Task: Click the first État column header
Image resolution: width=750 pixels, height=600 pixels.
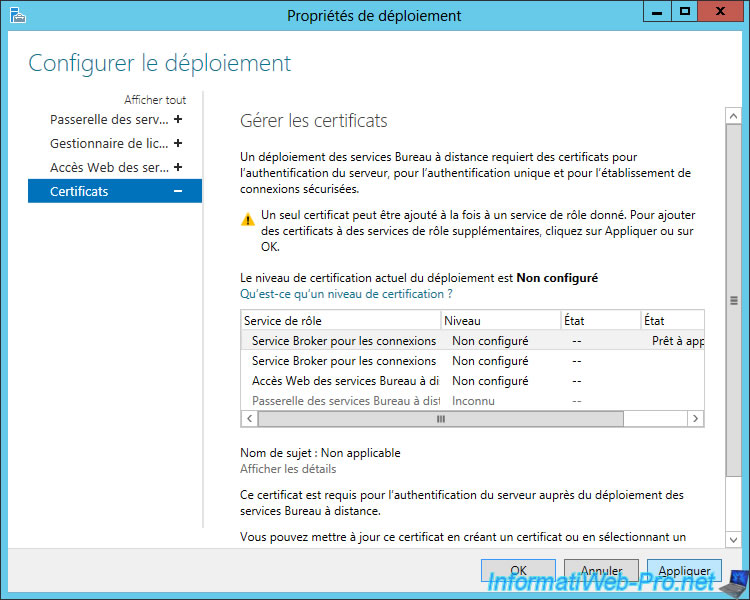Action: point(601,321)
